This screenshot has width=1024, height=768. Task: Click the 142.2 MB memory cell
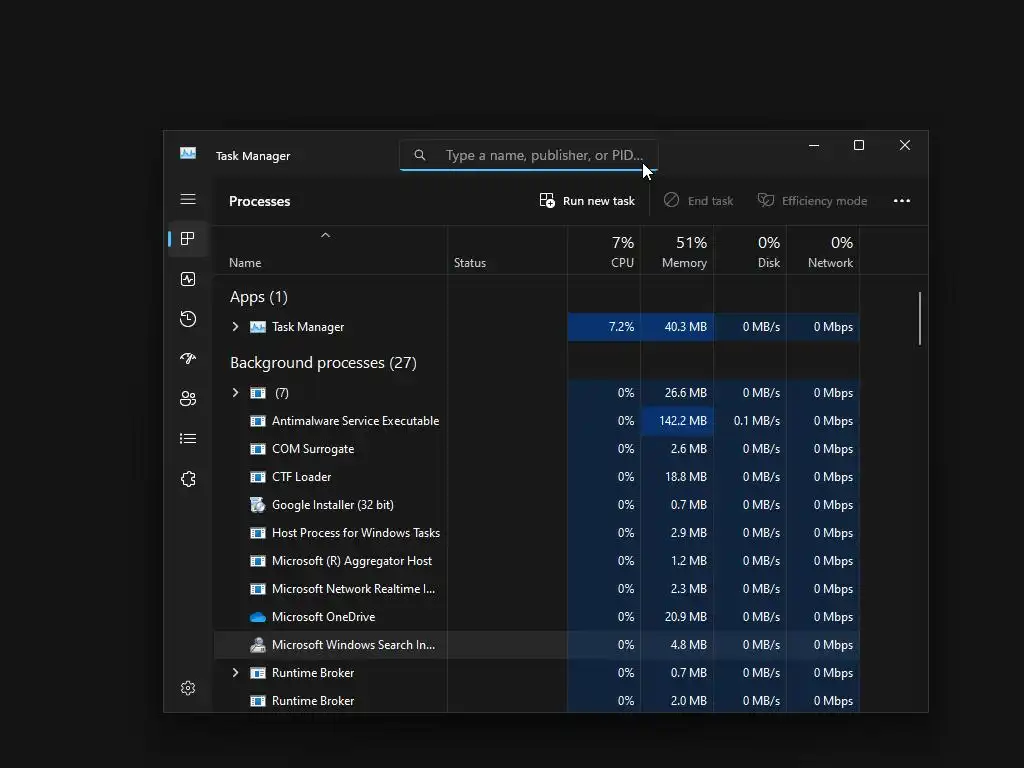[x=677, y=421]
